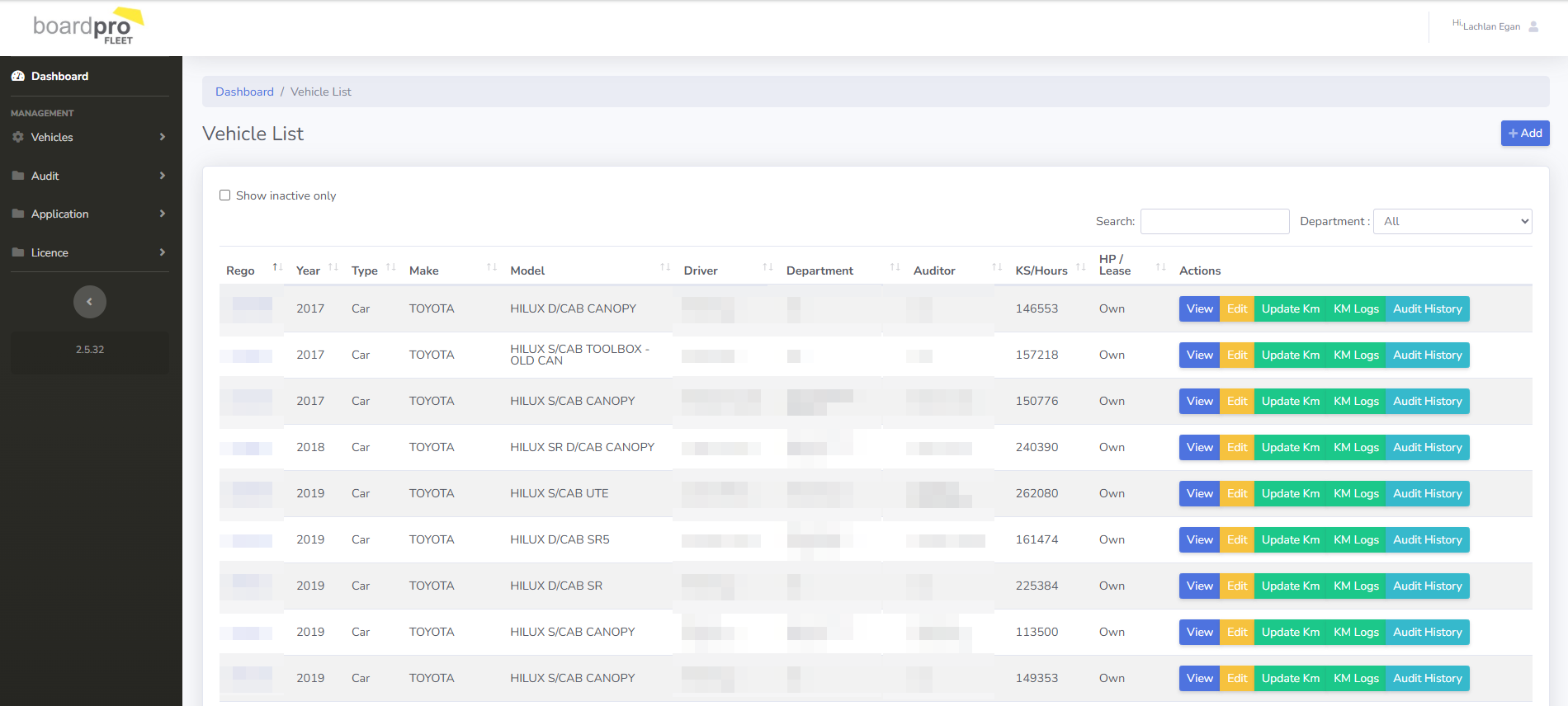1568x706 pixels.
Task: Click the Add vehicle button
Action: click(x=1524, y=133)
